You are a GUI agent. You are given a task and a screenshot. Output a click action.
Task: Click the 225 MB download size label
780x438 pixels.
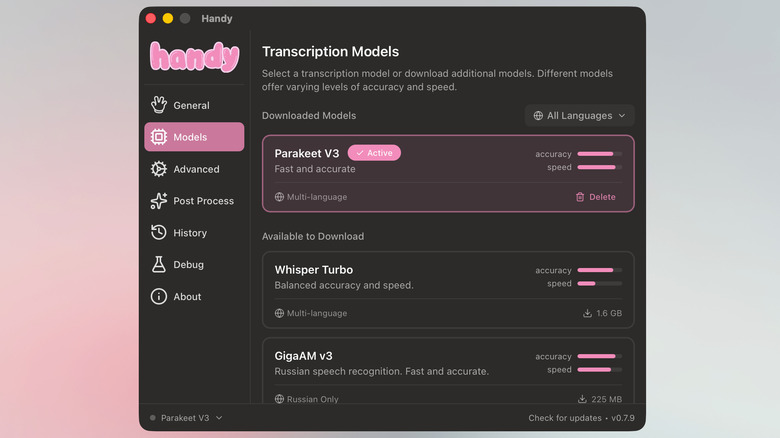[x=606, y=399]
